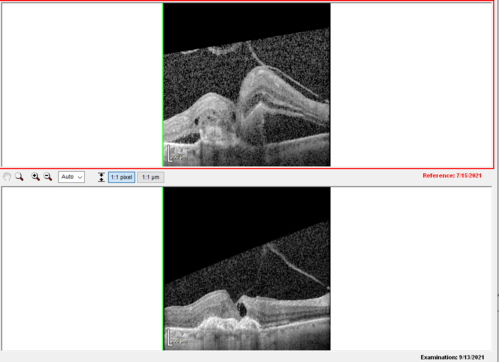This screenshot has width=499, height=362.
Task: Select the upper reference OCT scan image
Action: tap(247, 85)
